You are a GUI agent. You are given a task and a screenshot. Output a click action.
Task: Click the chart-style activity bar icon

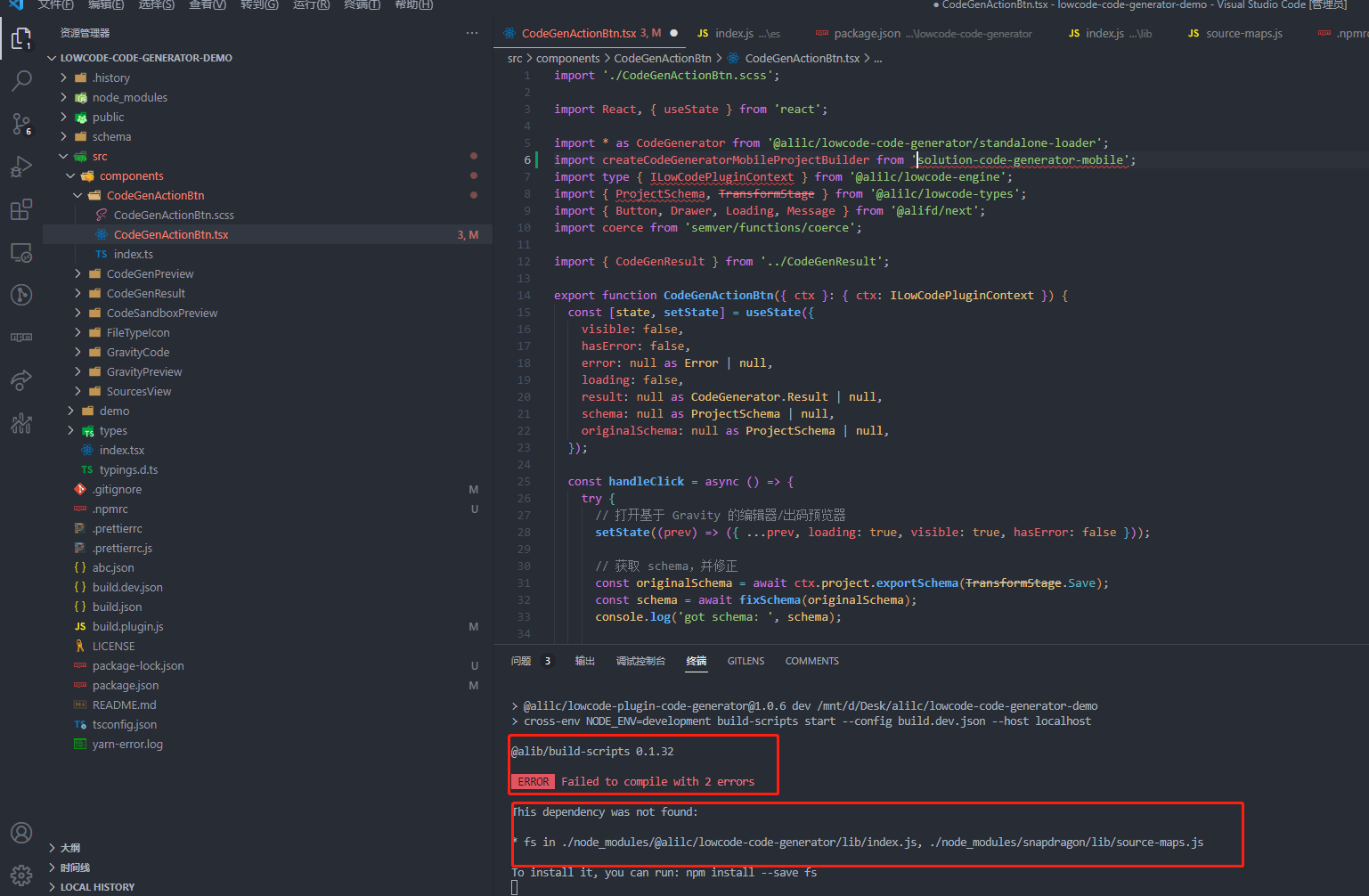[21, 423]
